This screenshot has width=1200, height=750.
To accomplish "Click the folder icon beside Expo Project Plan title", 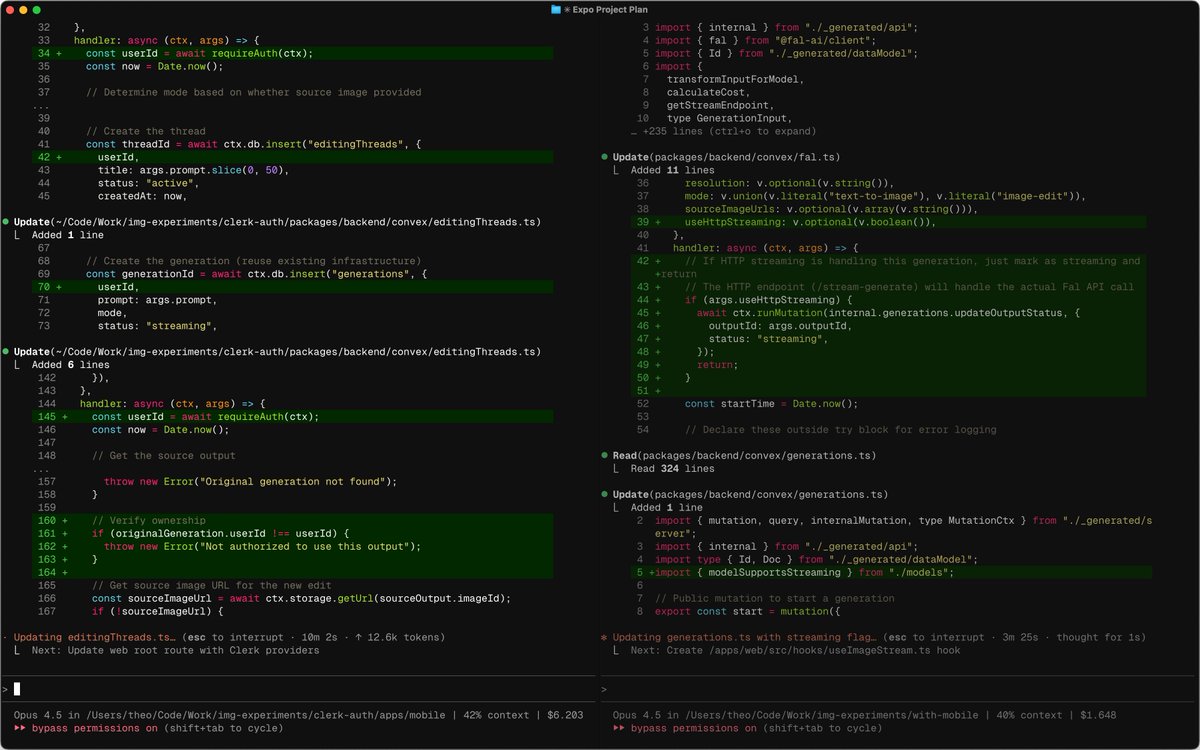I will click(556, 9).
